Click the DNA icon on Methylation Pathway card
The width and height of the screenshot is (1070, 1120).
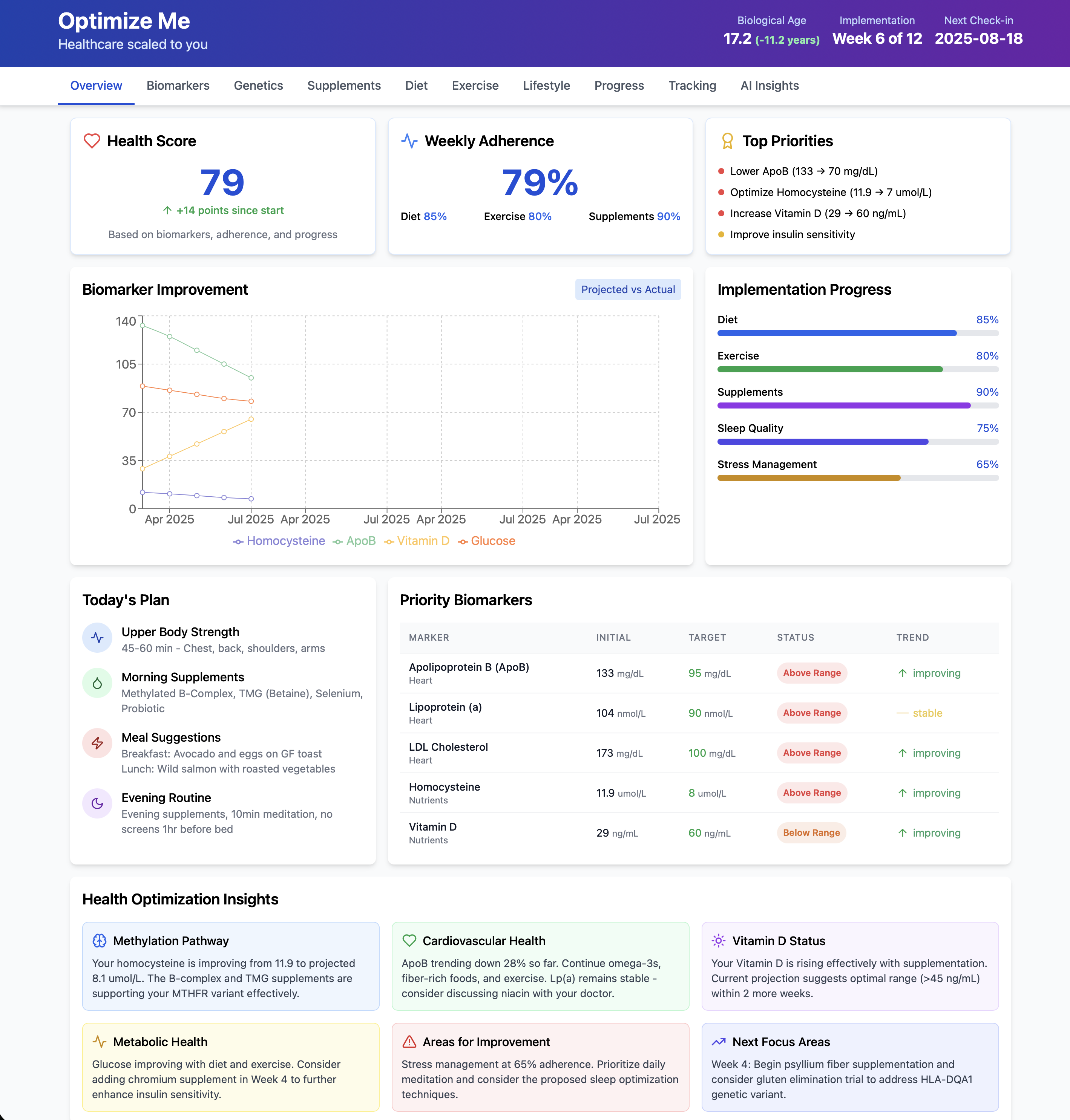99,941
